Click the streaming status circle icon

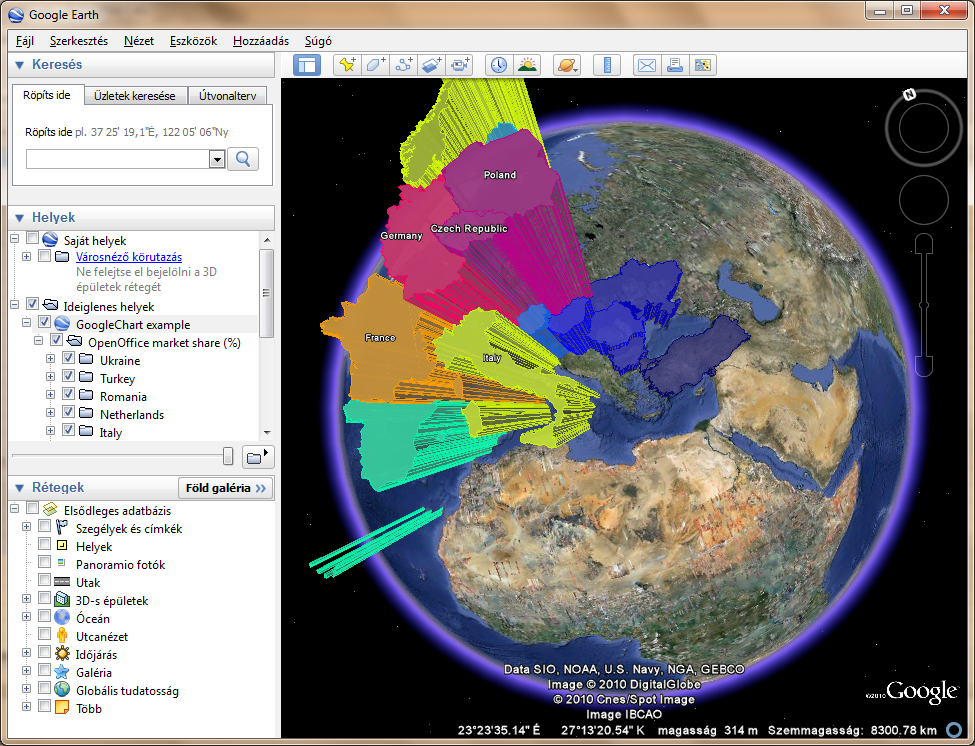coord(953,730)
